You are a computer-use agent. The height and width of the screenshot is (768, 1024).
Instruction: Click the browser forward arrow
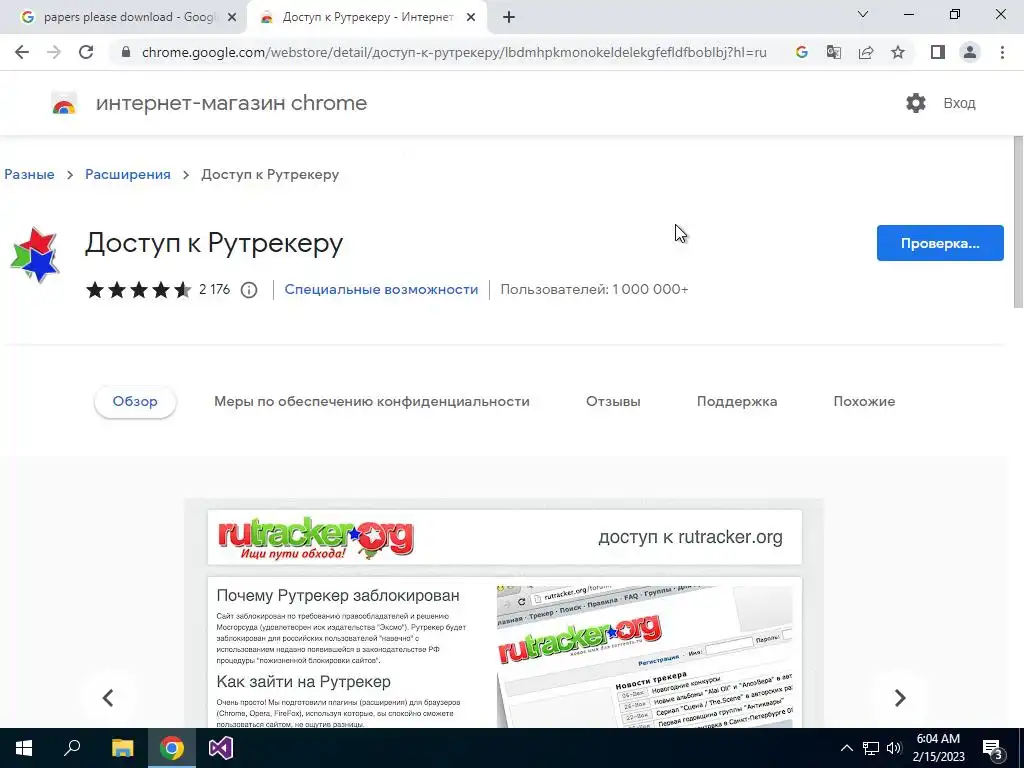(54, 52)
